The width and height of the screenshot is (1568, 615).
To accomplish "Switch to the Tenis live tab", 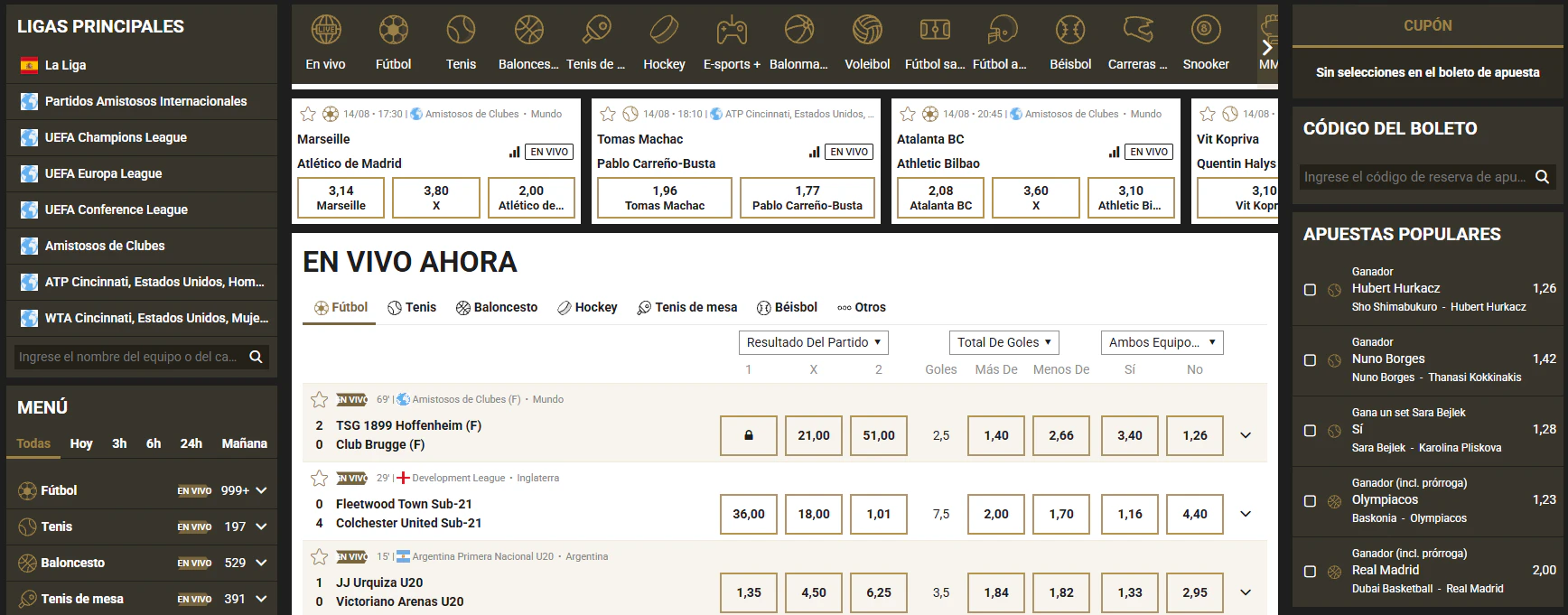I will 412,307.
